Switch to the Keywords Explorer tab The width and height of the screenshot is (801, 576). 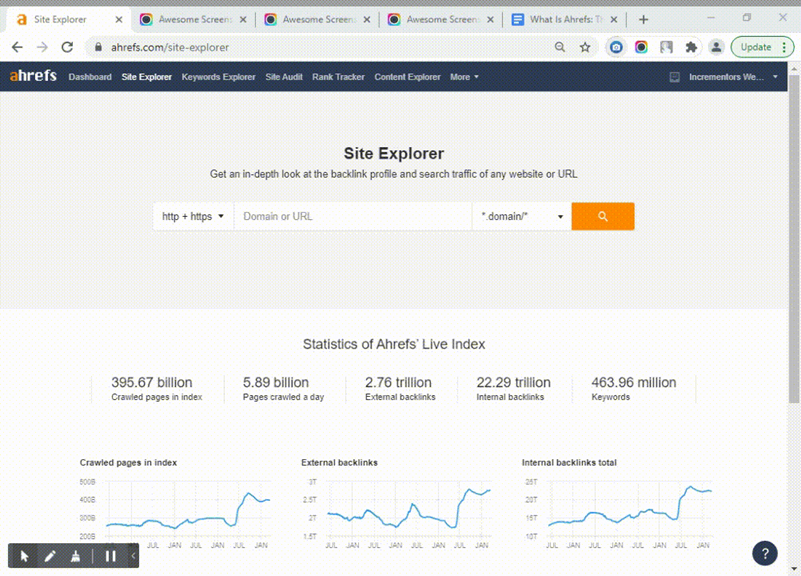point(218,76)
